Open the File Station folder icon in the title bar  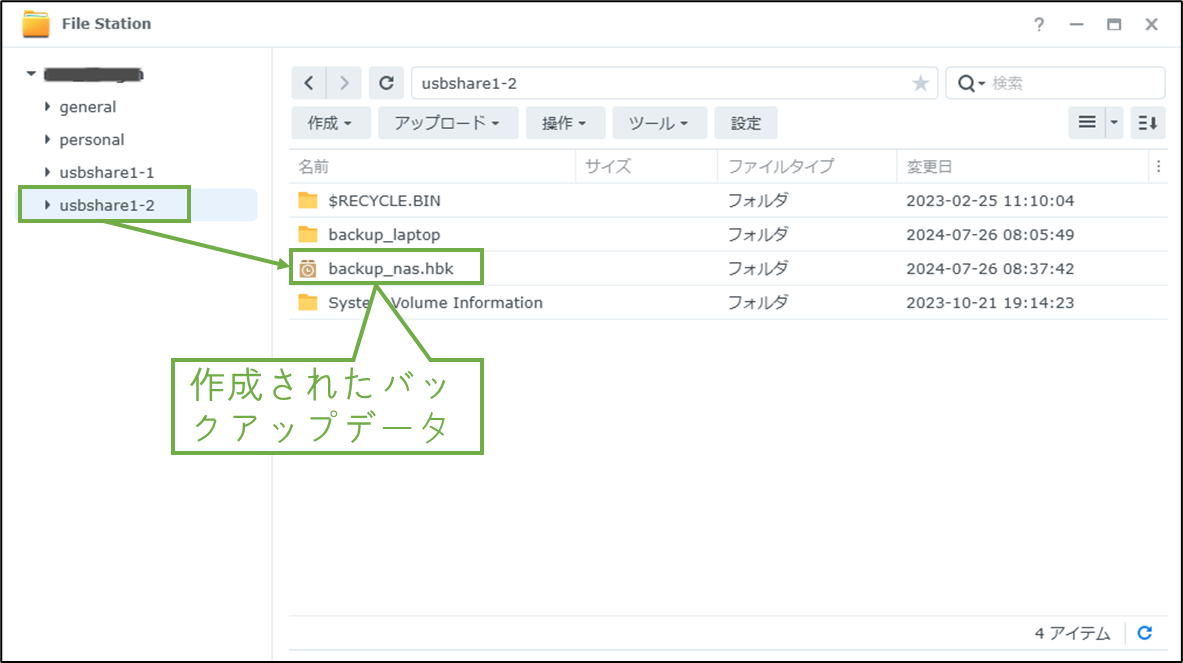click(37, 23)
